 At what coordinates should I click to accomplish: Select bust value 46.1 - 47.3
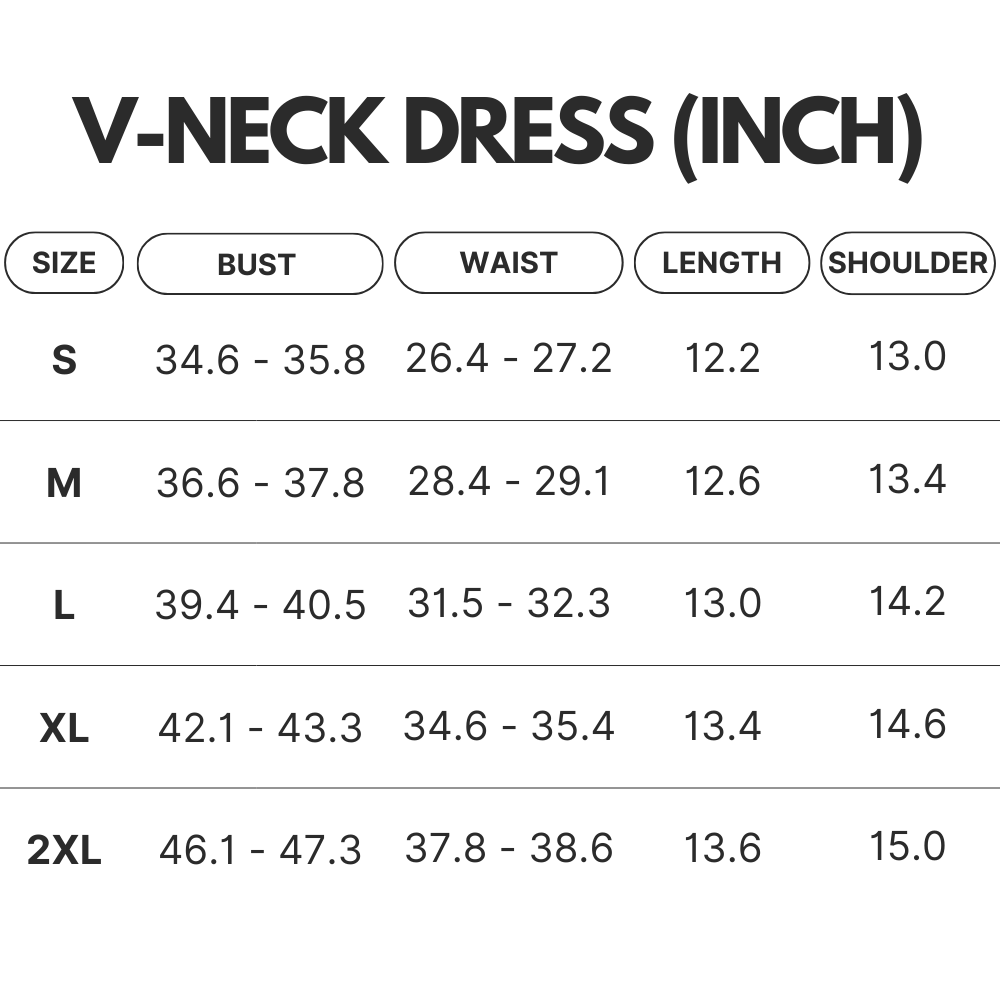(x=260, y=850)
